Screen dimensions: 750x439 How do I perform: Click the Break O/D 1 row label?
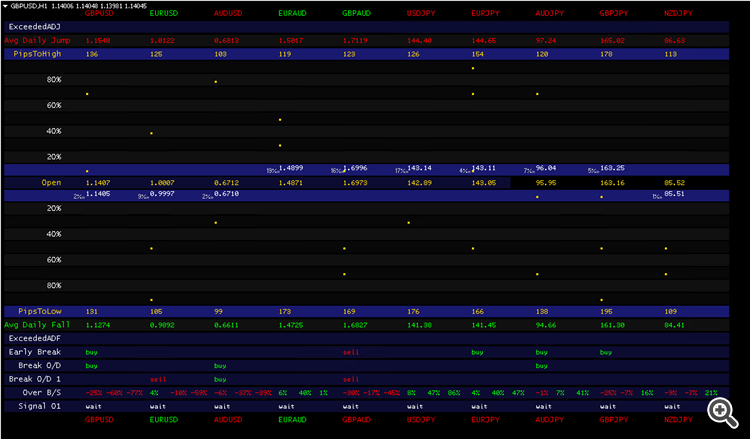click(34, 379)
